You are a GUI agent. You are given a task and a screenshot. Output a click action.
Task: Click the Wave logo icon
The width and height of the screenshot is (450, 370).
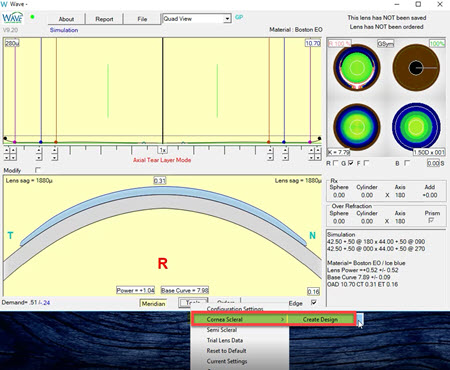[x=13, y=18]
